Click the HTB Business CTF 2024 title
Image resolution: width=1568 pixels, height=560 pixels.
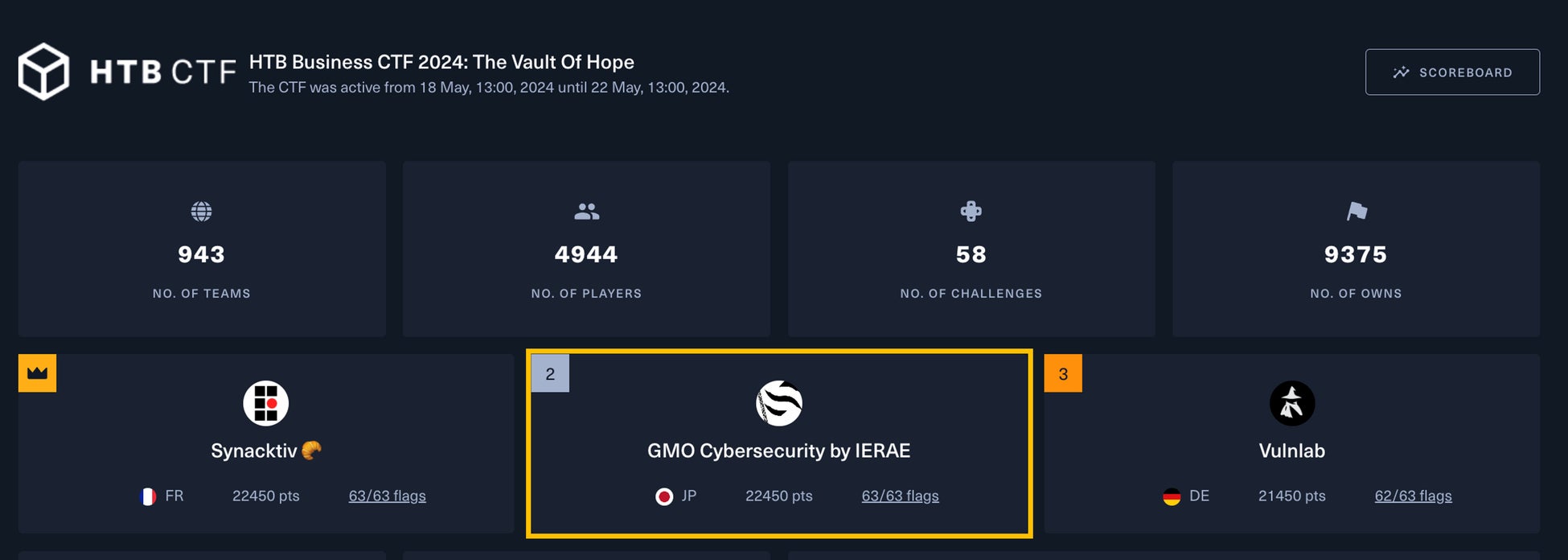click(x=441, y=62)
